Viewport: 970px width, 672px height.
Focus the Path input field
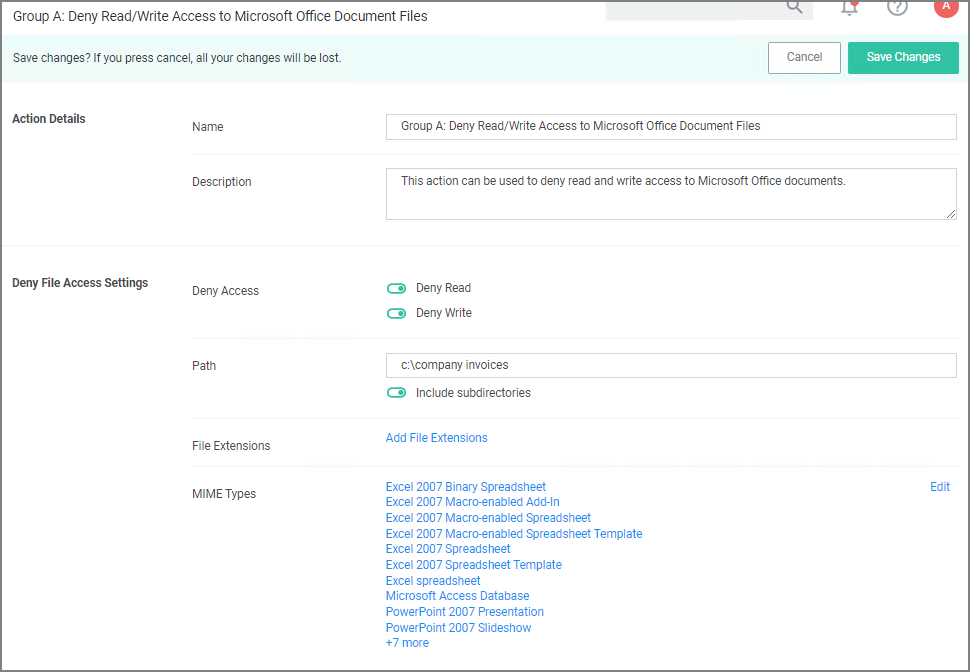click(x=670, y=365)
